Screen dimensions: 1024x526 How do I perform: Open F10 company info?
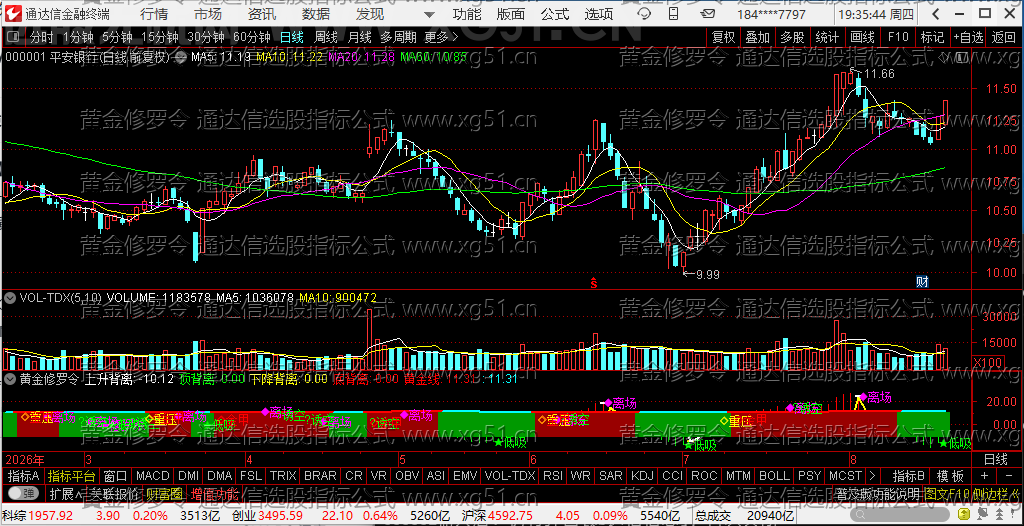(x=898, y=37)
